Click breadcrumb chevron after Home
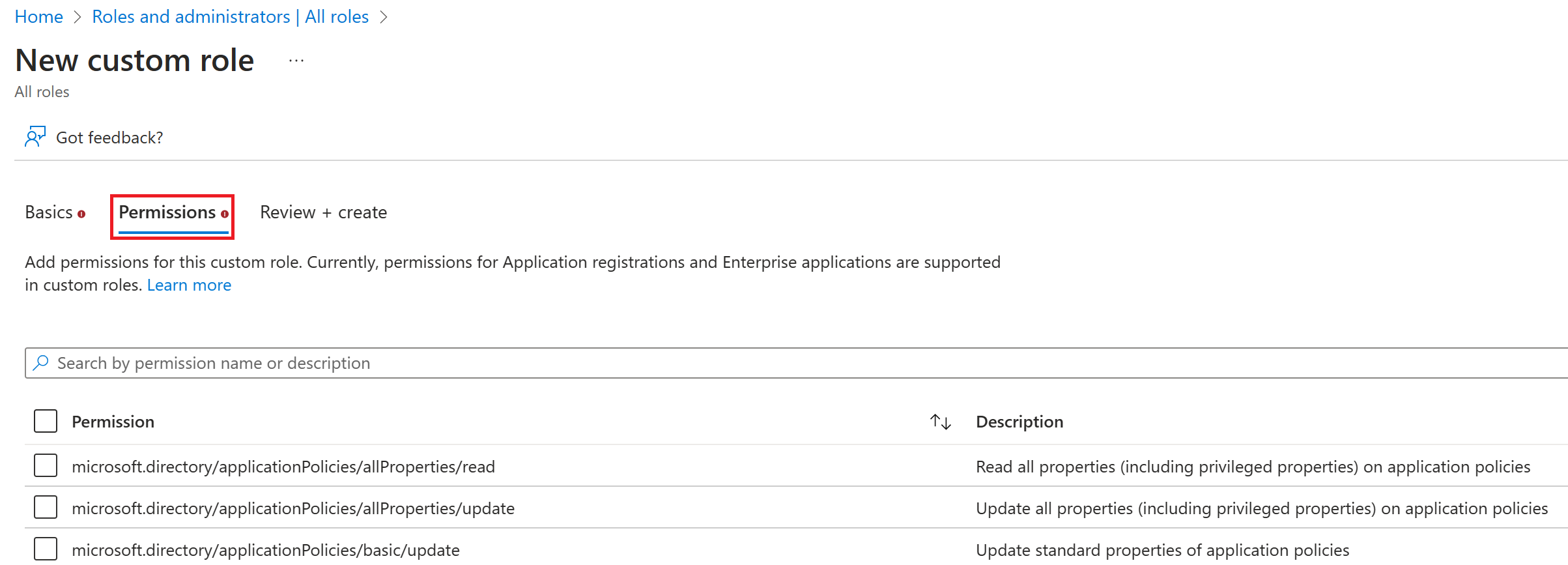Viewport: 1568px width, 565px height. point(78,17)
